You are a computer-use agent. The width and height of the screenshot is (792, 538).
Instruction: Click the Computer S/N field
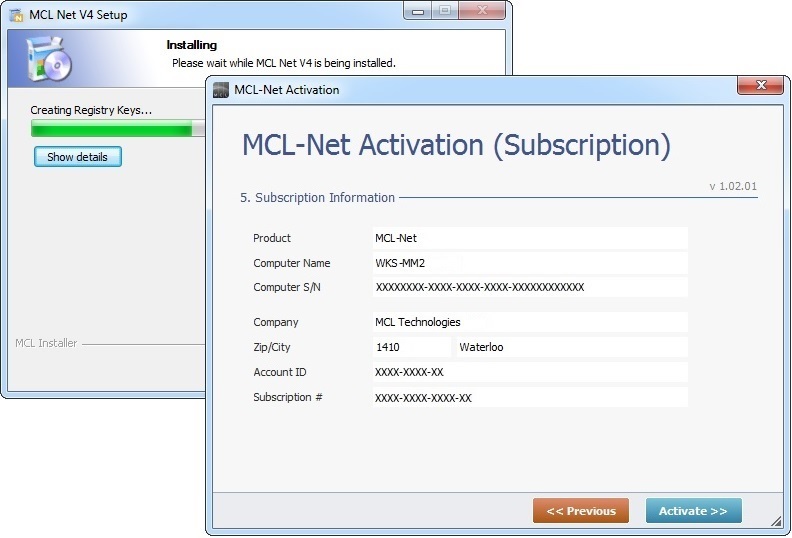(x=530, y=287)
